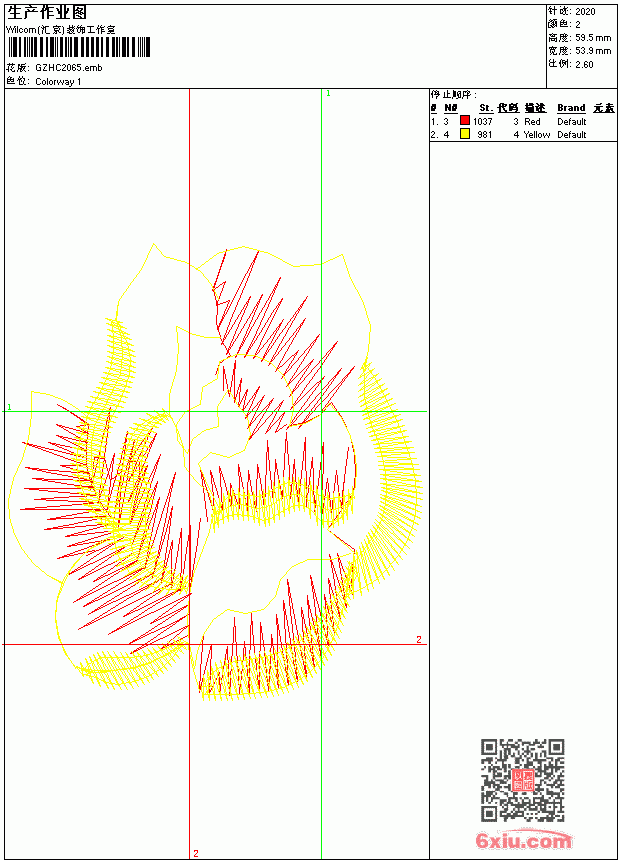Click the GZHC2065.emb file name
The height and width of the screenshot is (860, 620).
tap(69, 67)
